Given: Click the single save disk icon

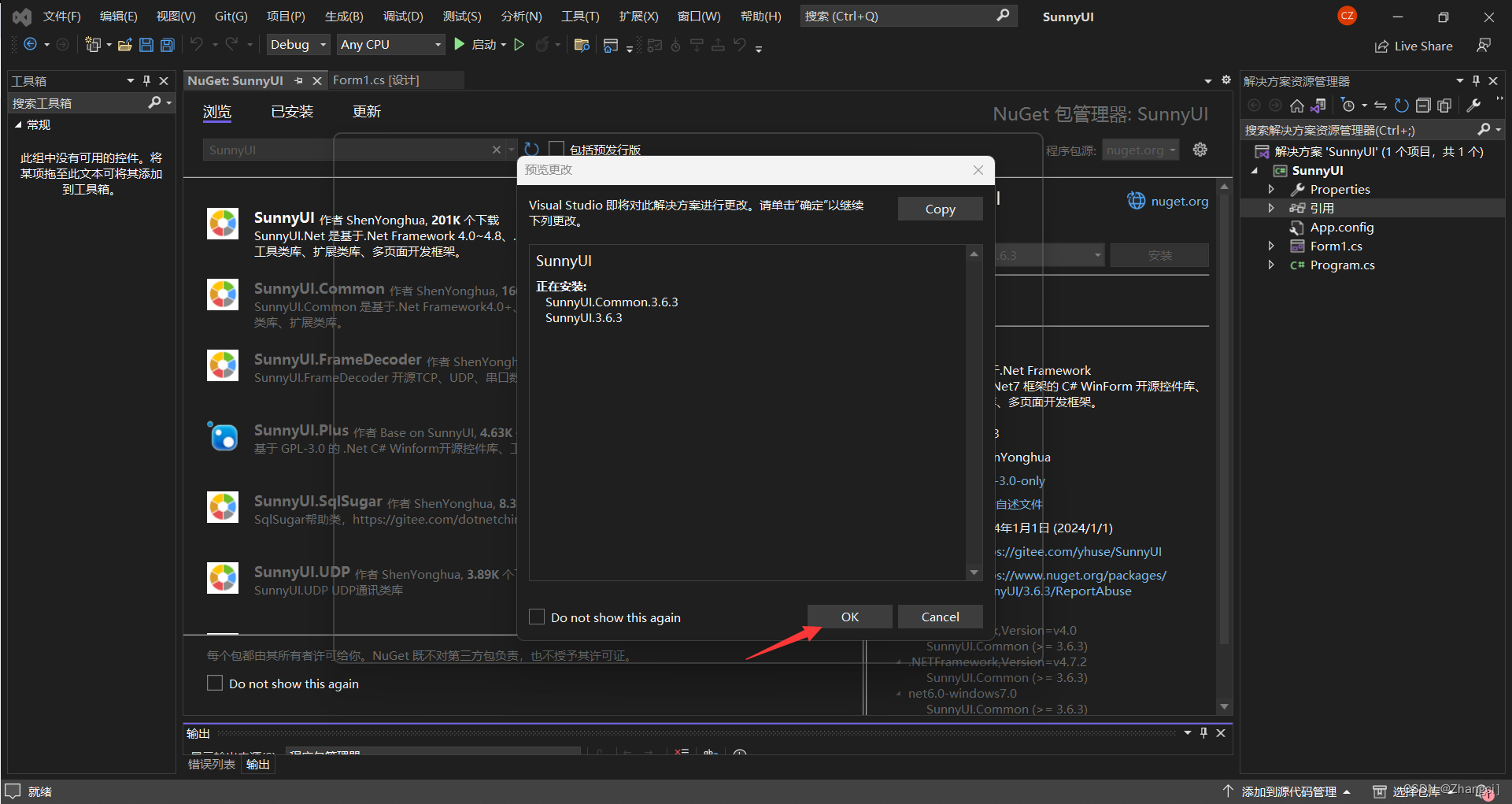Looking at the screenshot, I should coord(146,45).
